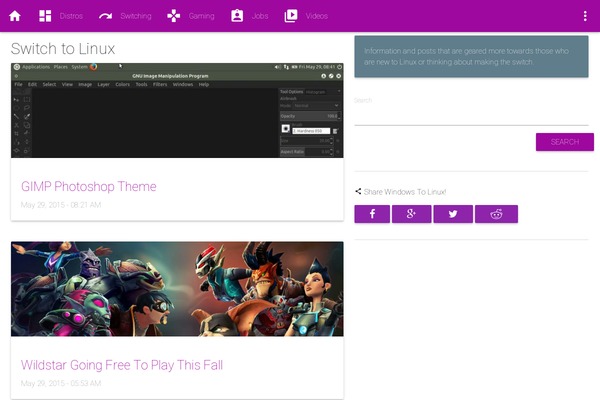This screenshot has height=400, width=600.
Task: Open the Videos menu item
Action: 316,16
